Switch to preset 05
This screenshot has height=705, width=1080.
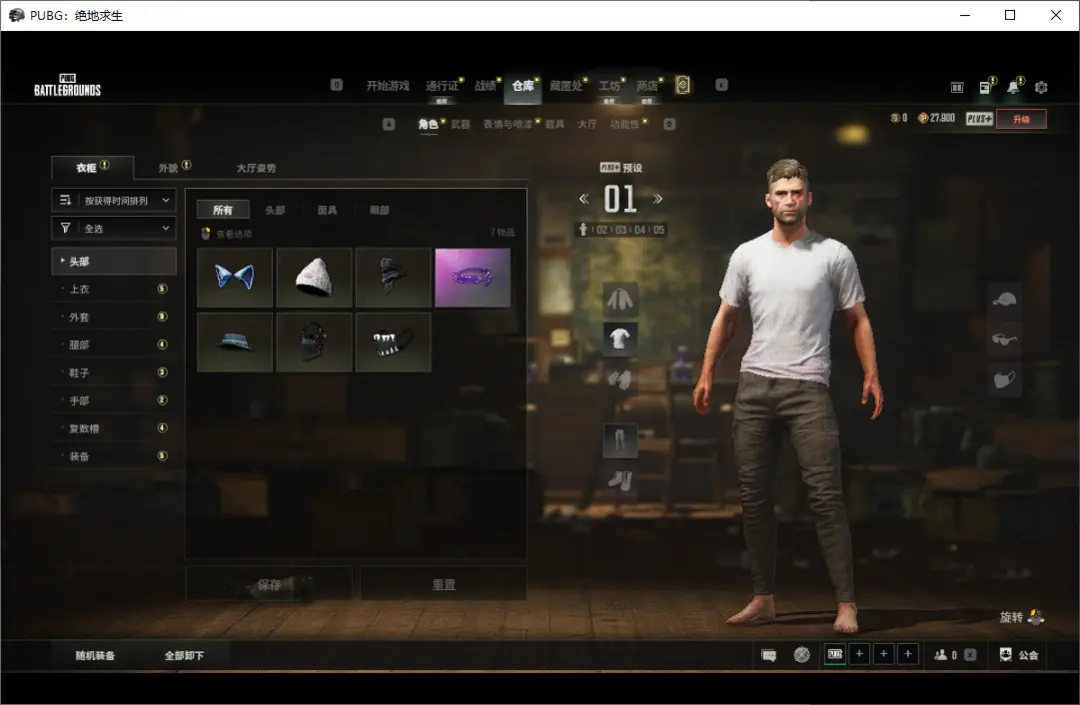click(659, 230)
